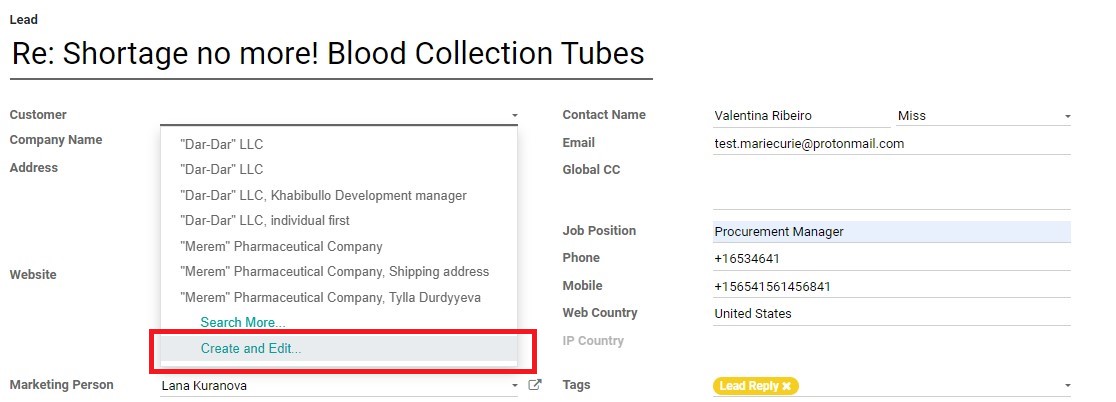1116x402 pixels.
Task: Click the Email field
Action: [x=892, y=144]
